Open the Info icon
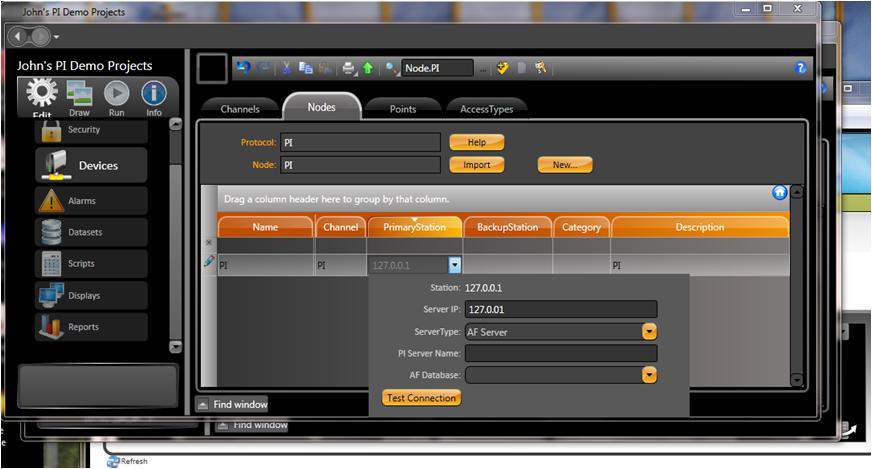Viewport: 872px width, 469px height. tap(154, 95)
